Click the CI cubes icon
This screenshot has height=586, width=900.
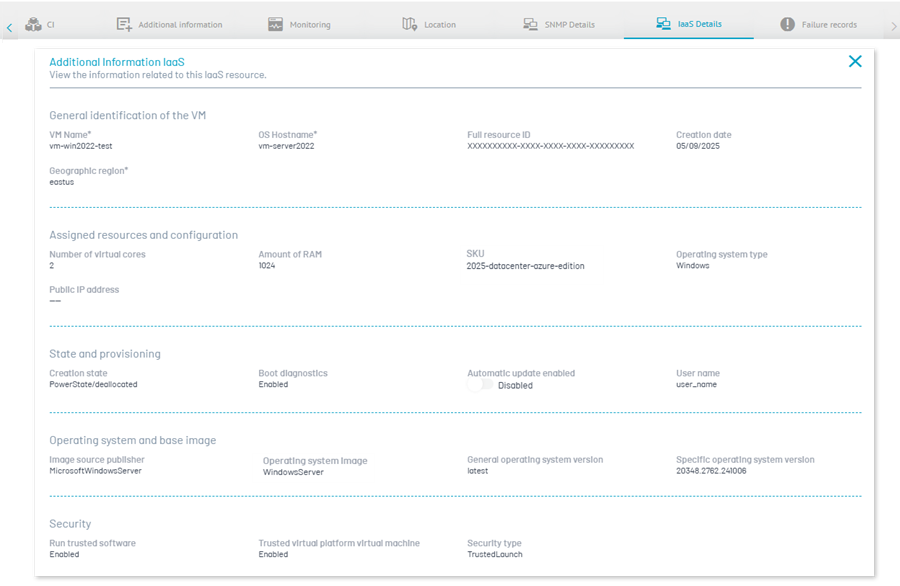tap(33, 24)
